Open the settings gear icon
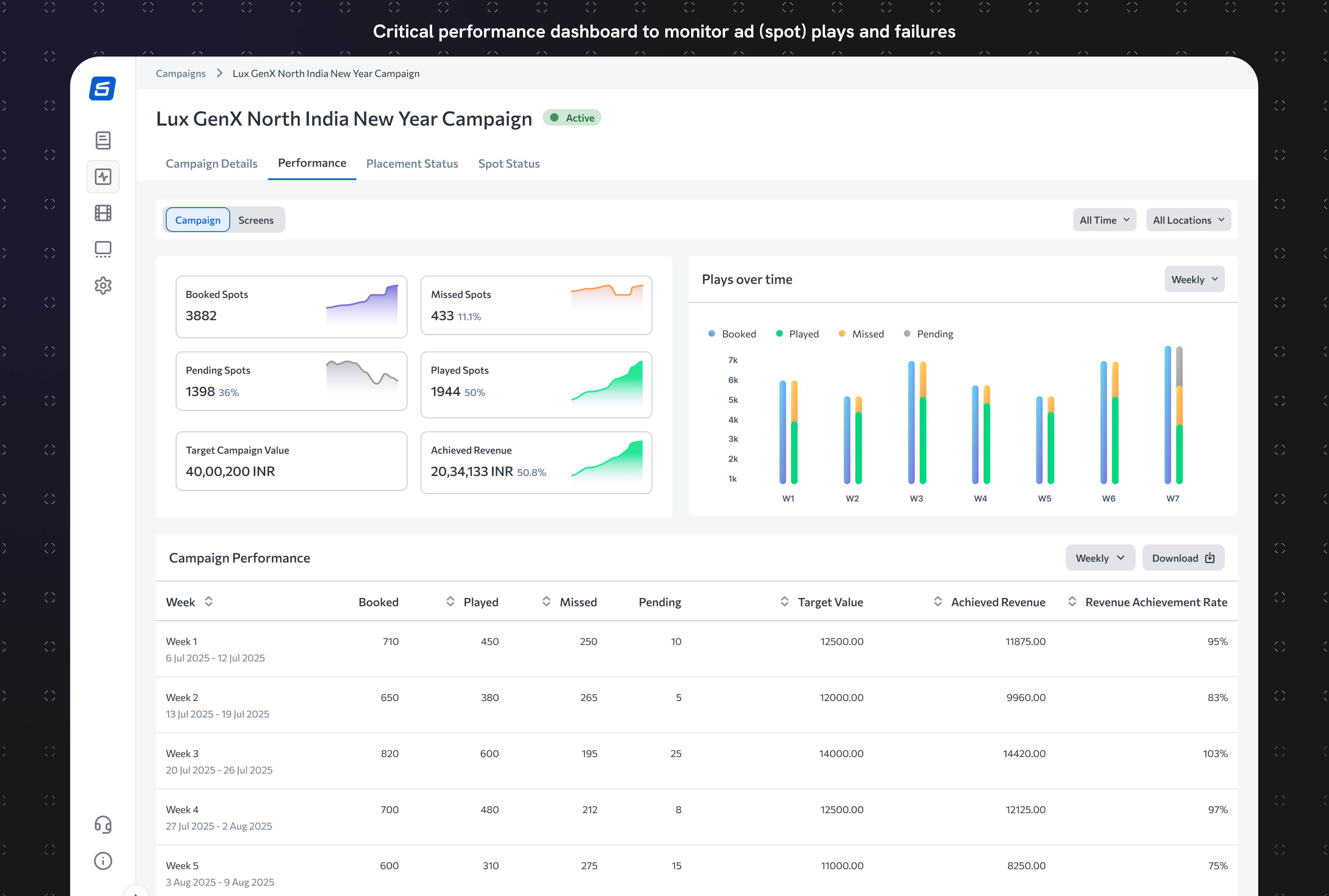The height and width of the screenshot is (896, 1329). pos(103,286)
